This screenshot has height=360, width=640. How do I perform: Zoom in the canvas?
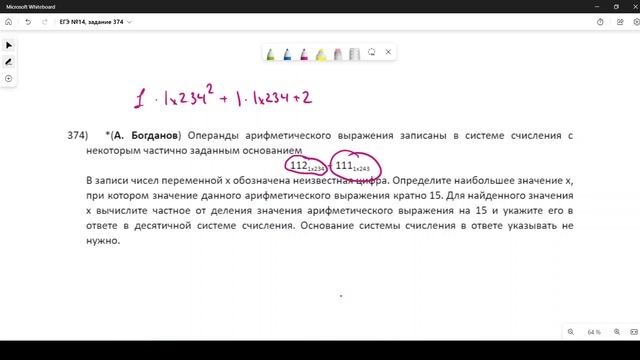[x=617, y=332]
